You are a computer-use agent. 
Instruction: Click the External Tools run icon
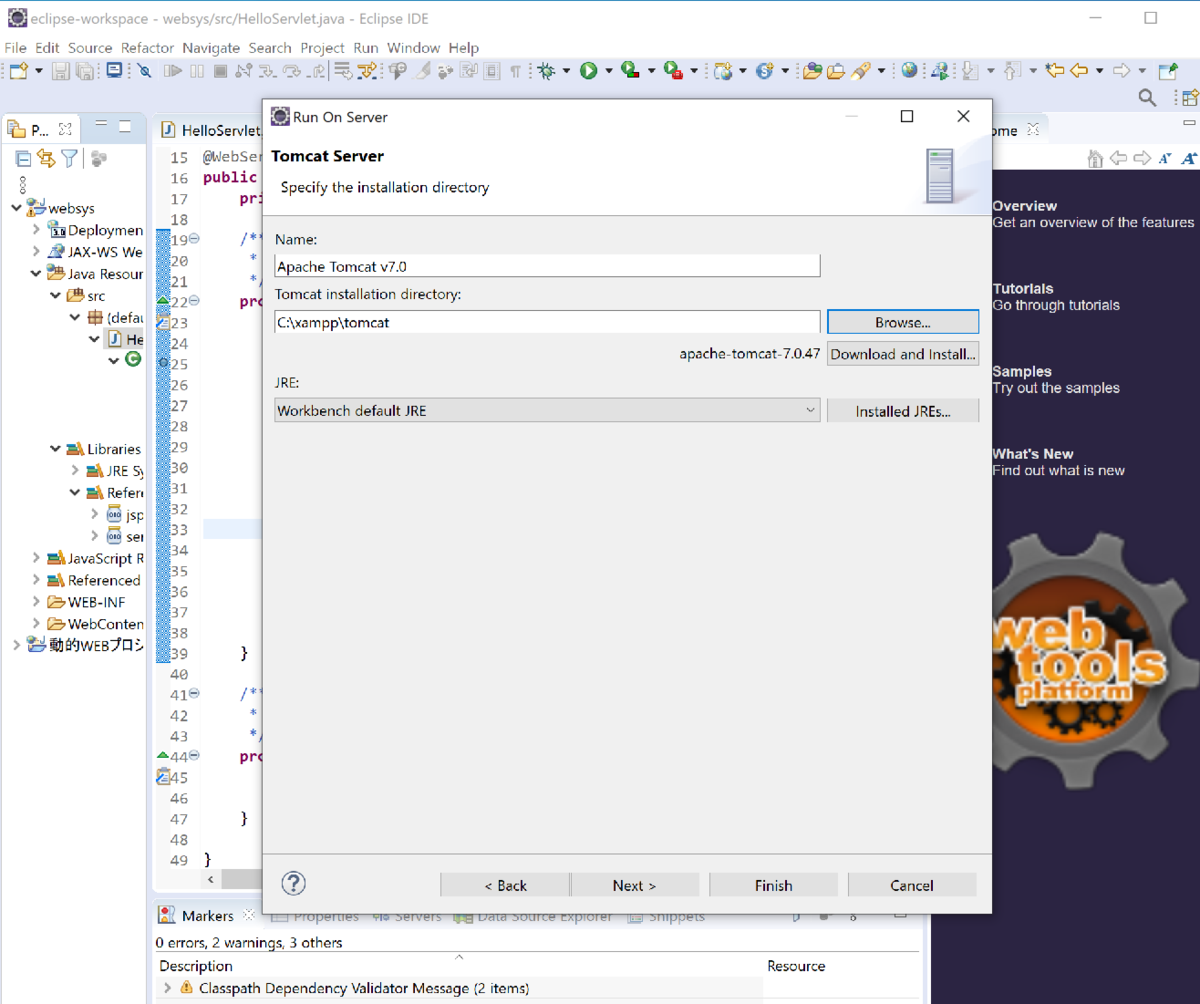[673, 70]
